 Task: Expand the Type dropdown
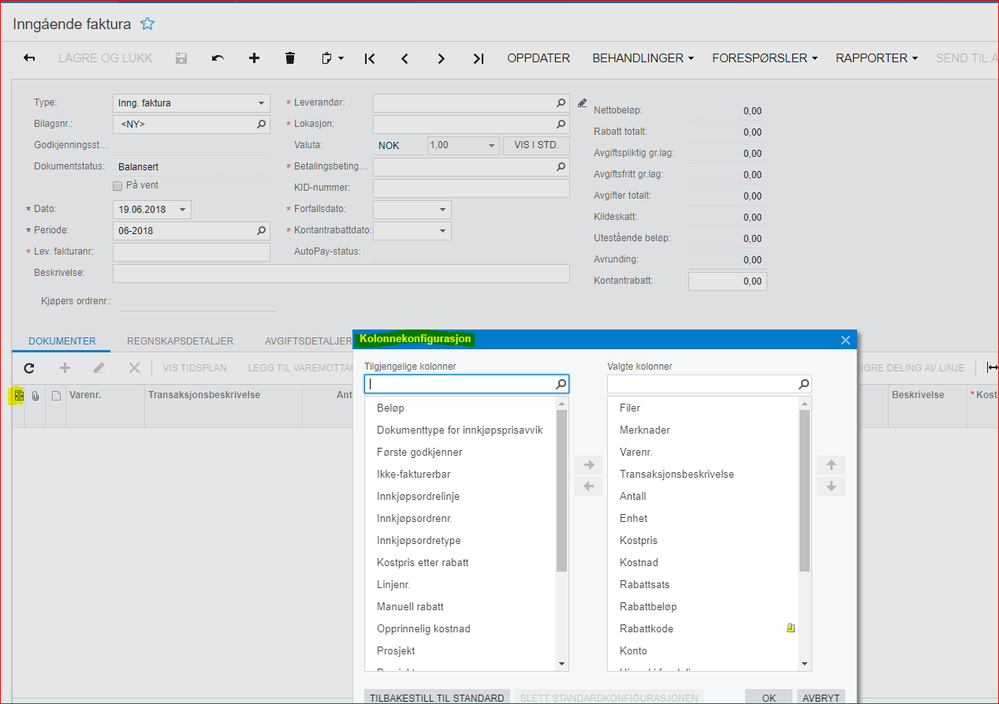[262, 103]
